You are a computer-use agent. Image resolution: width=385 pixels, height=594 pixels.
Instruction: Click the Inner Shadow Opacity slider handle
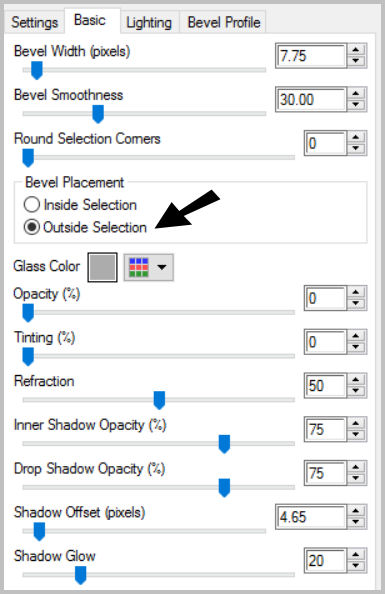click(224, 444)
